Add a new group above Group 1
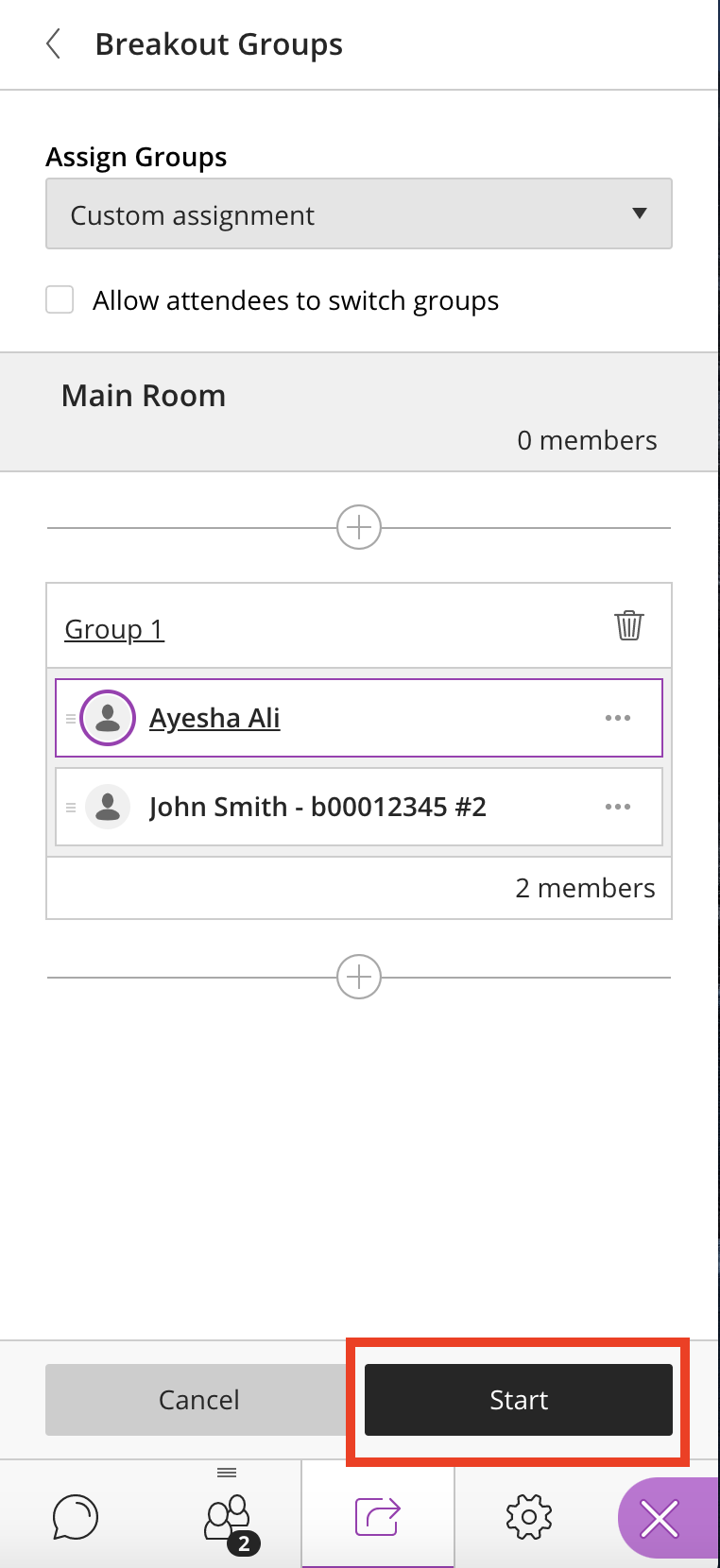 pos(359,527)
